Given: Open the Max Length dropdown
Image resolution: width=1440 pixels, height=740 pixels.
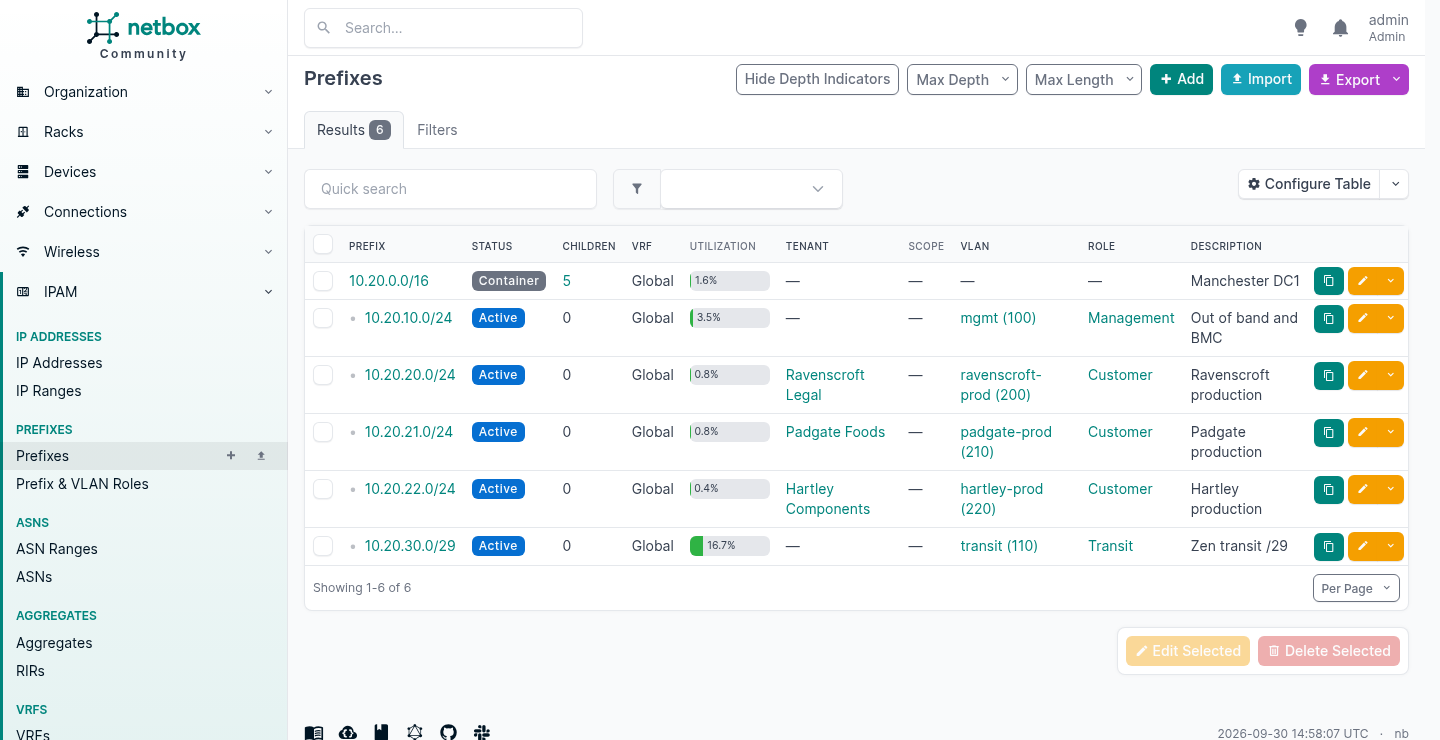Looking at the screenshot, I should [1083, 79].
